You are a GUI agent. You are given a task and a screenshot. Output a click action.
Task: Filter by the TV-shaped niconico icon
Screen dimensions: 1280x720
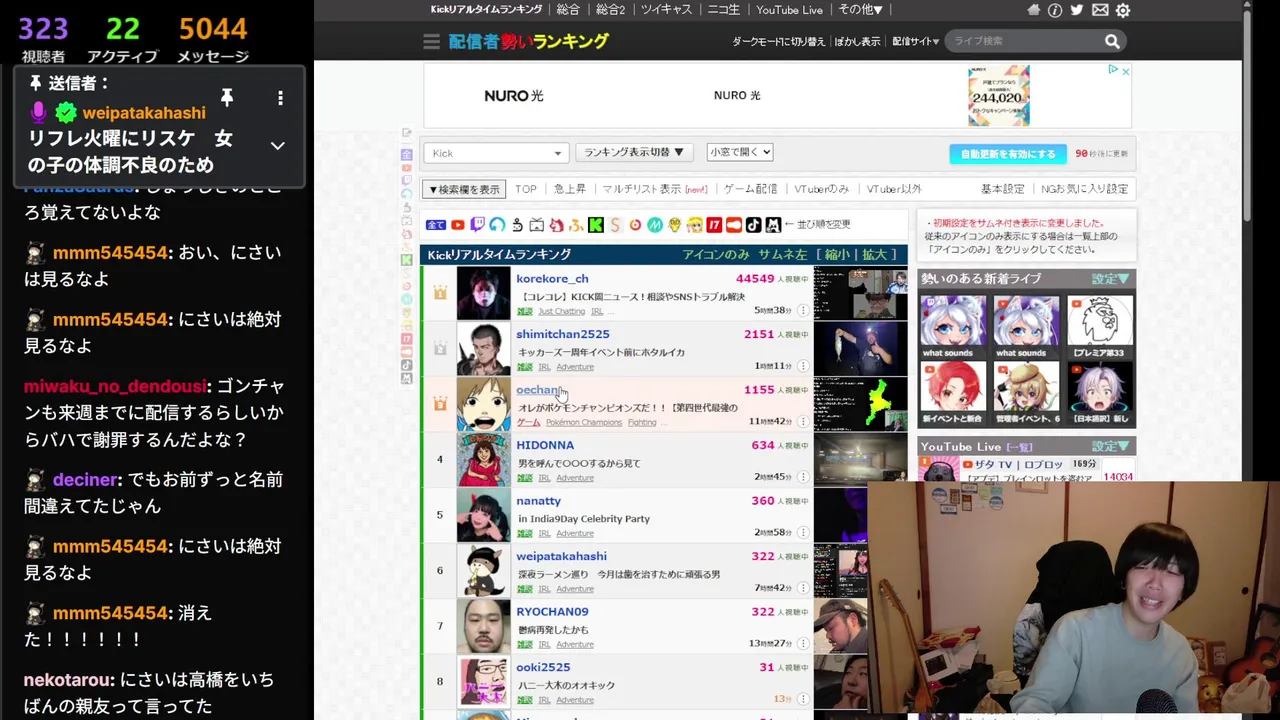537,225
